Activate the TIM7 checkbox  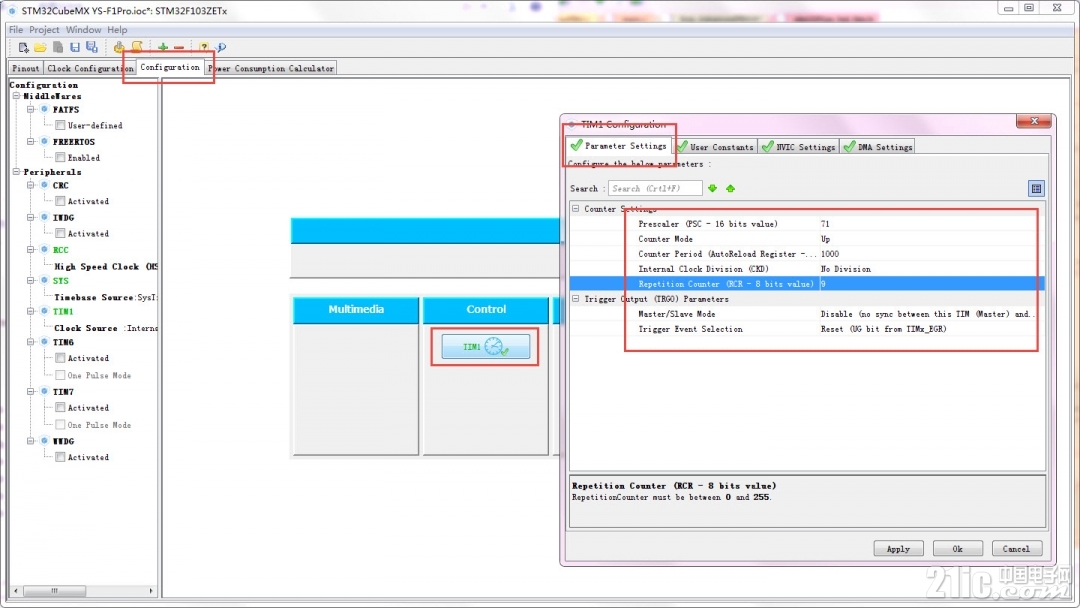tap(61, 408)
